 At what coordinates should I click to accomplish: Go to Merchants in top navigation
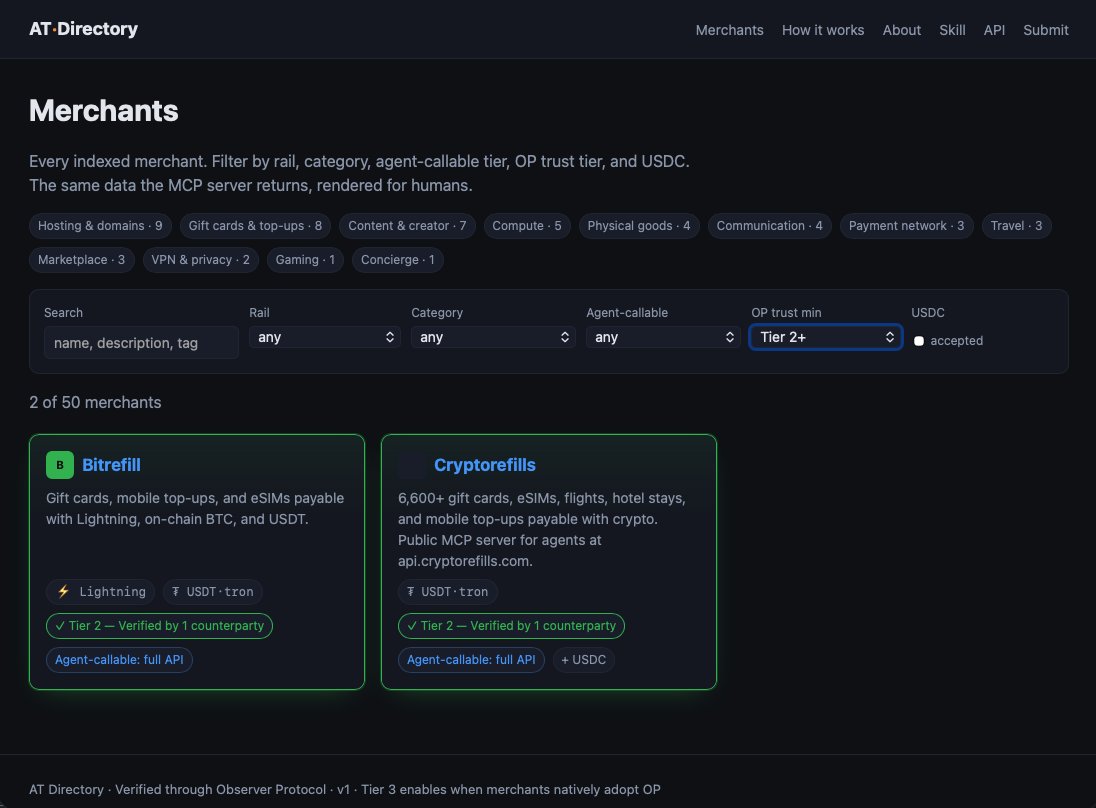[x=729, y=30]
